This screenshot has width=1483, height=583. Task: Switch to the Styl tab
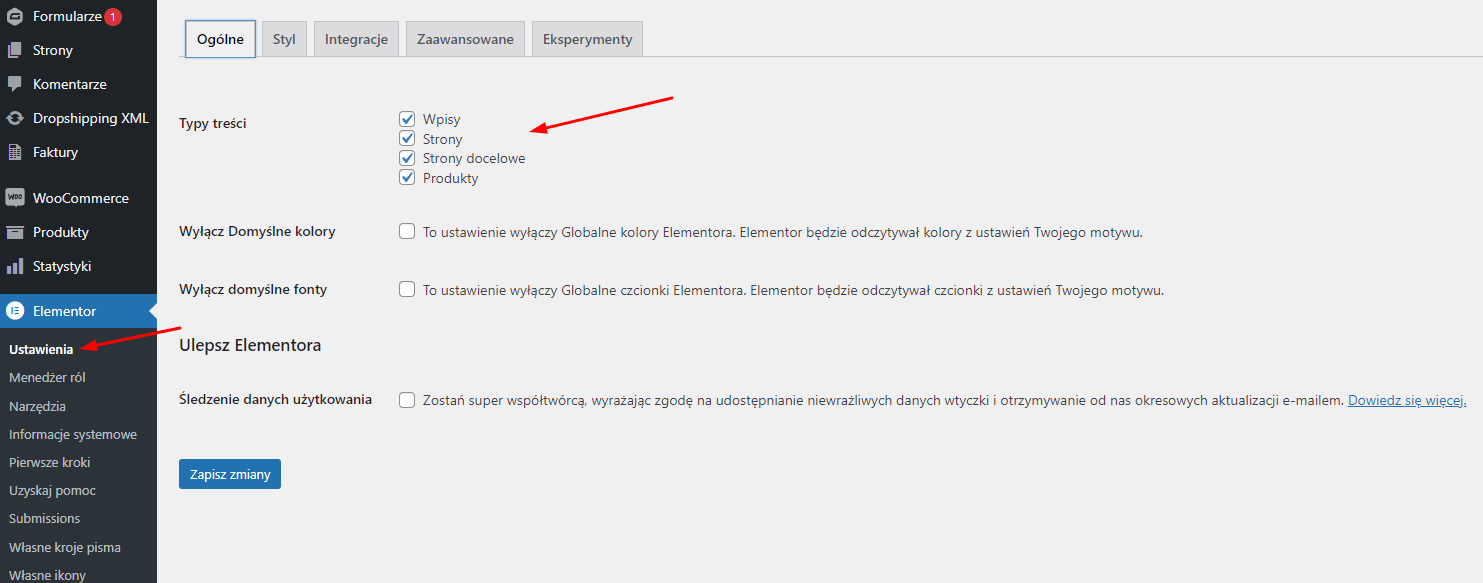point(284,39)
